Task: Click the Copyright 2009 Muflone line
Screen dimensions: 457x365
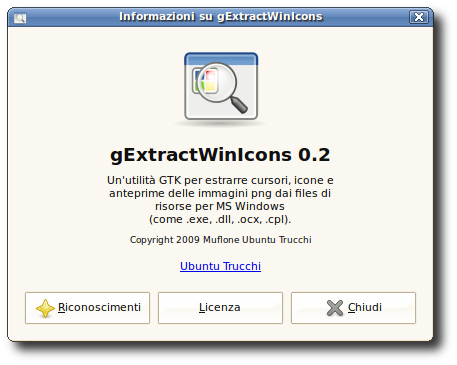Action: (220, 240)
